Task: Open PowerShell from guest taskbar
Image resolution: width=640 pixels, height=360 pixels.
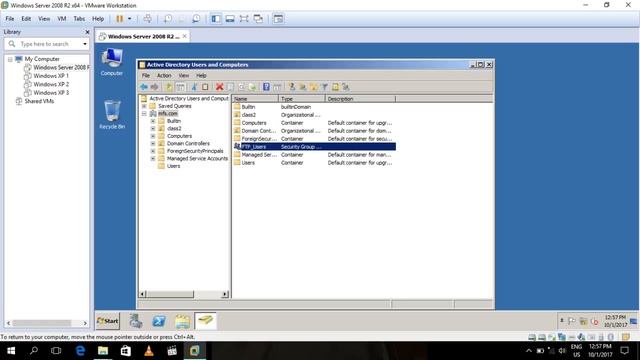Action: click(x=159, y=321)
